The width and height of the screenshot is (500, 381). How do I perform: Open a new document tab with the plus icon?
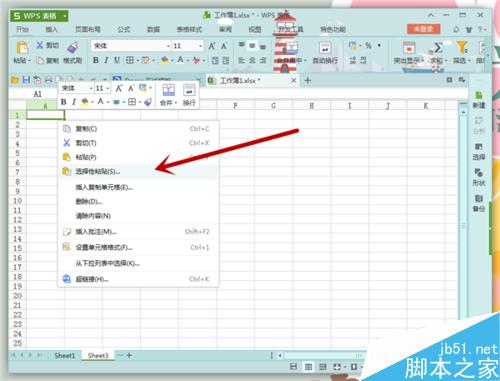coord(308,80)
